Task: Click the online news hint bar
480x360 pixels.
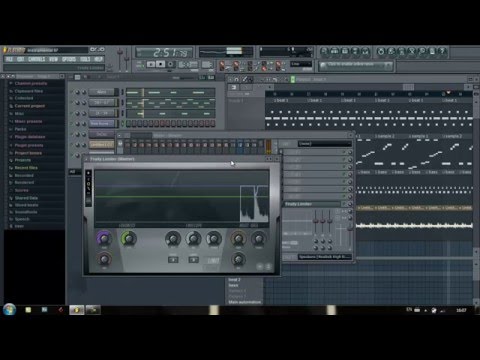Action: tap(356, 65)
